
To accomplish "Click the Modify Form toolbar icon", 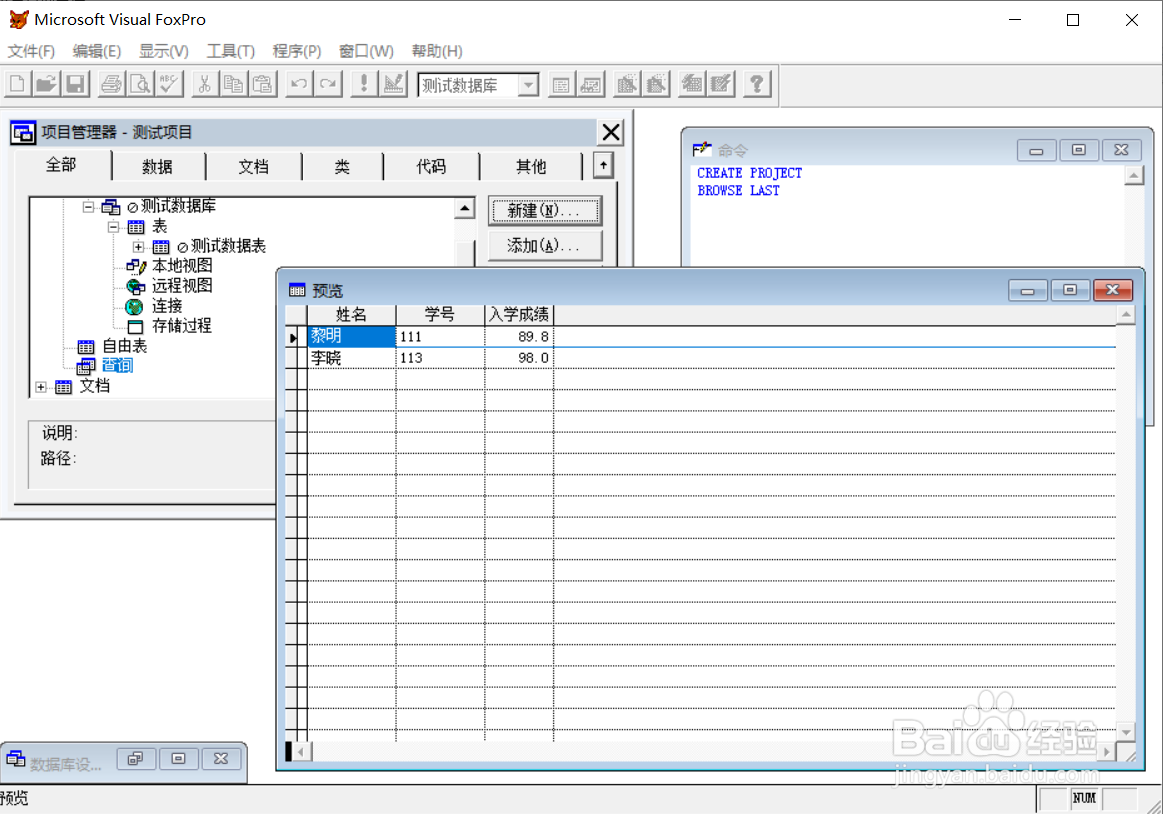I will (393, 85).
